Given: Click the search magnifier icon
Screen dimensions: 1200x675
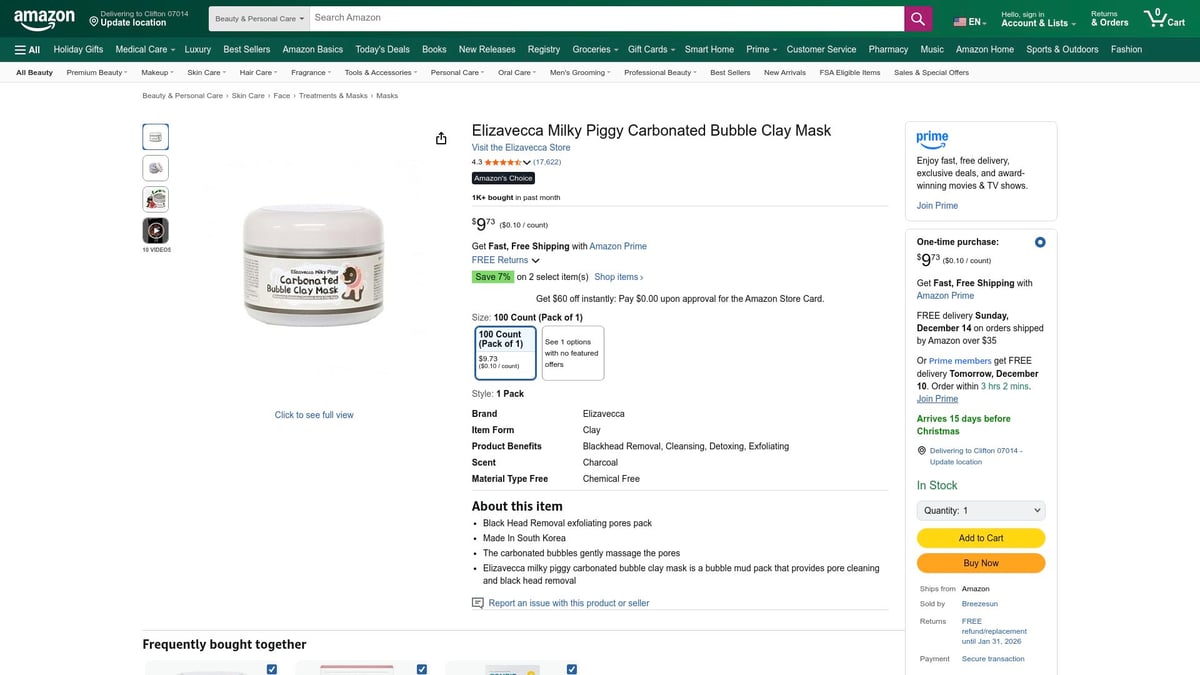Looking at the screenshot, I should point(917,18).
